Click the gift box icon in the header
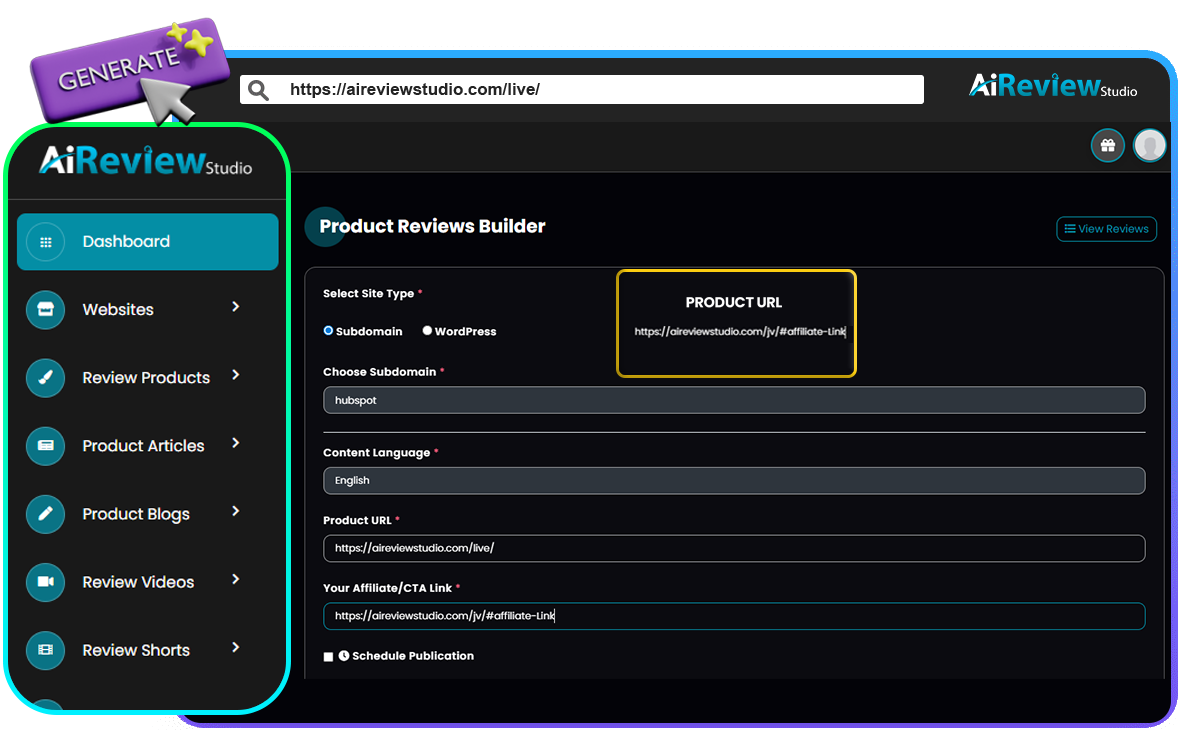 [1107, 145]
